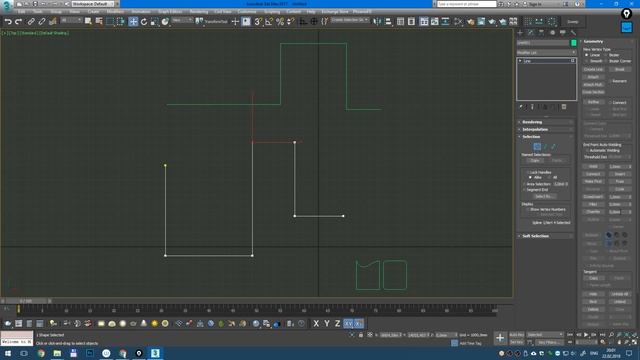This screenshot has height=360, width=640.
Task: Open the Rendering menu
Action: coord(199,12)
